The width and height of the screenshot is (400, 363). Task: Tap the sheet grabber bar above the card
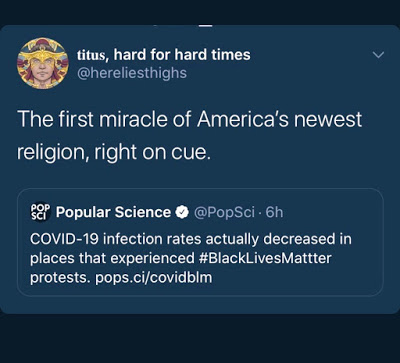pos(206,26)
